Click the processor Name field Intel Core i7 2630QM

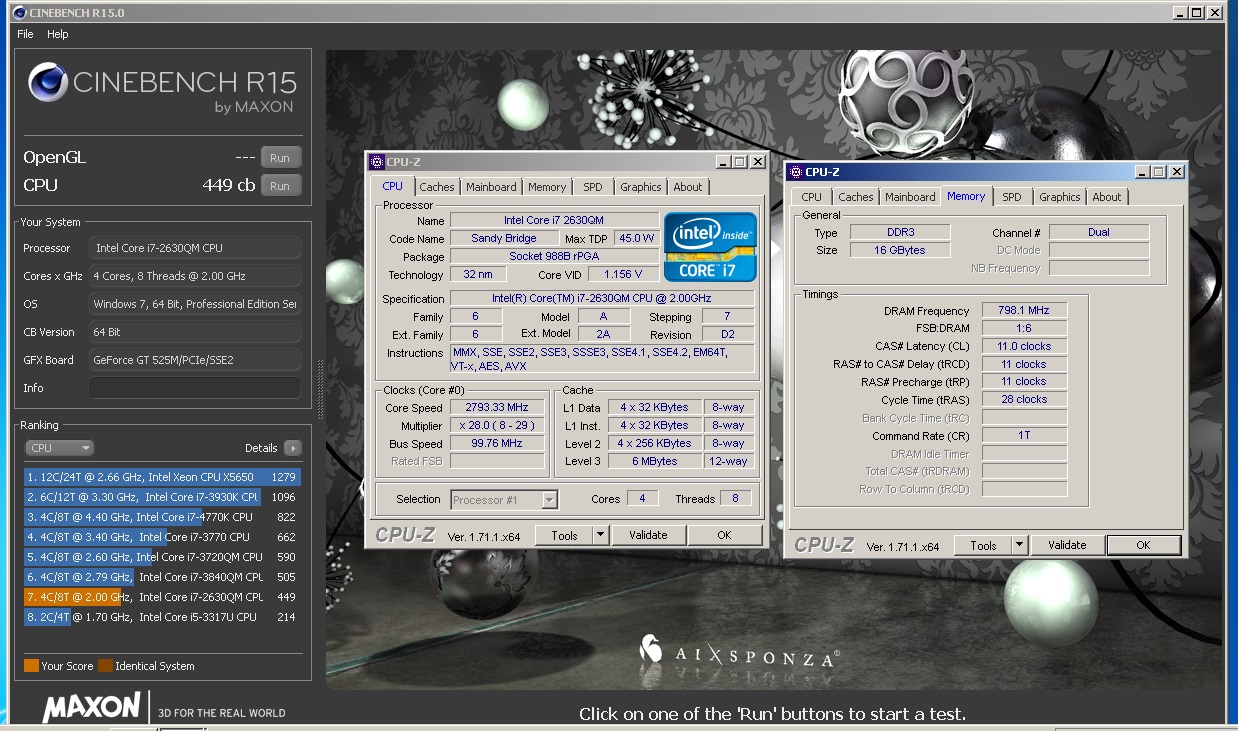[554, 220]
